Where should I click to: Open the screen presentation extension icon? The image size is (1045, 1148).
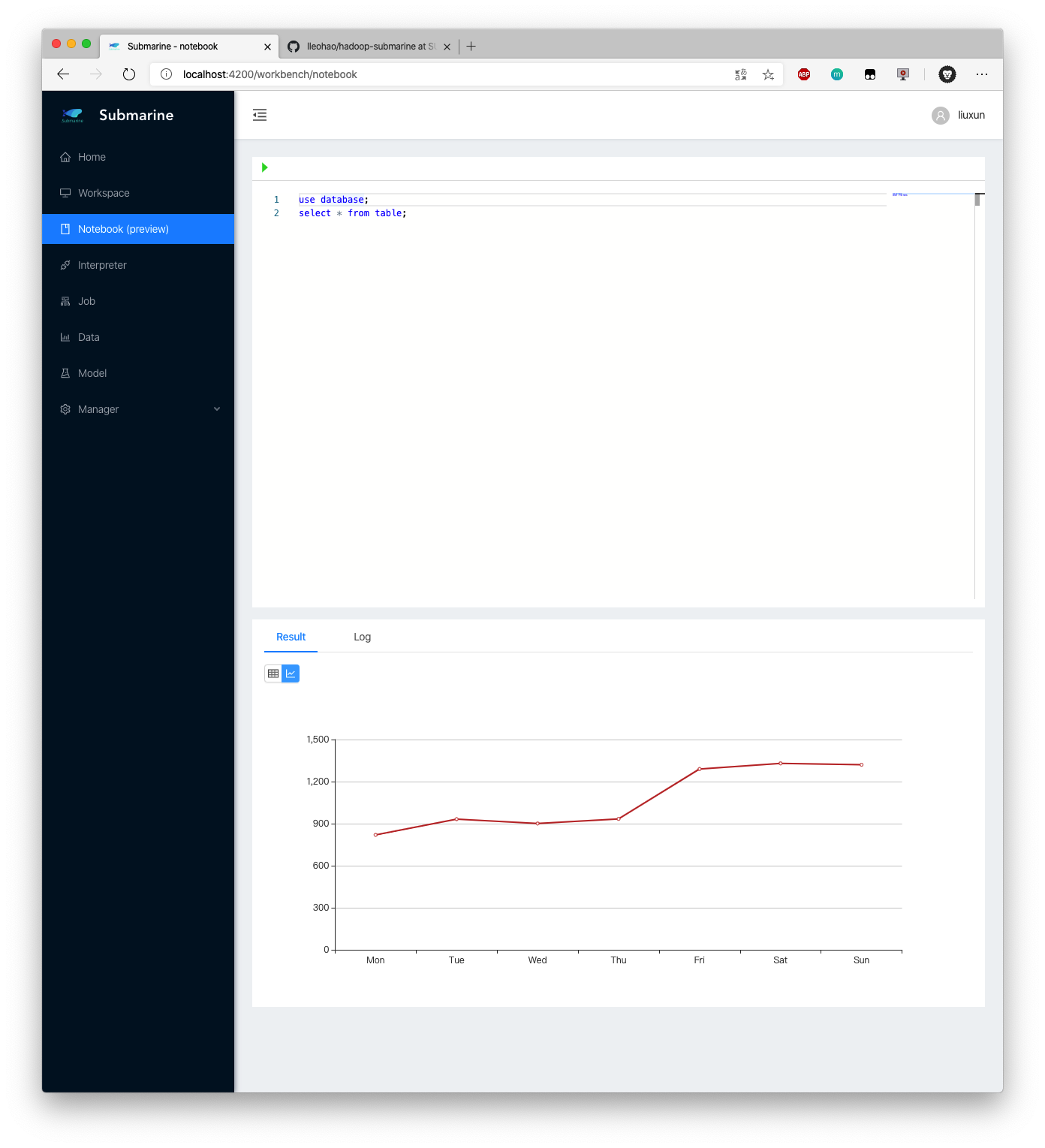point(903,74)
